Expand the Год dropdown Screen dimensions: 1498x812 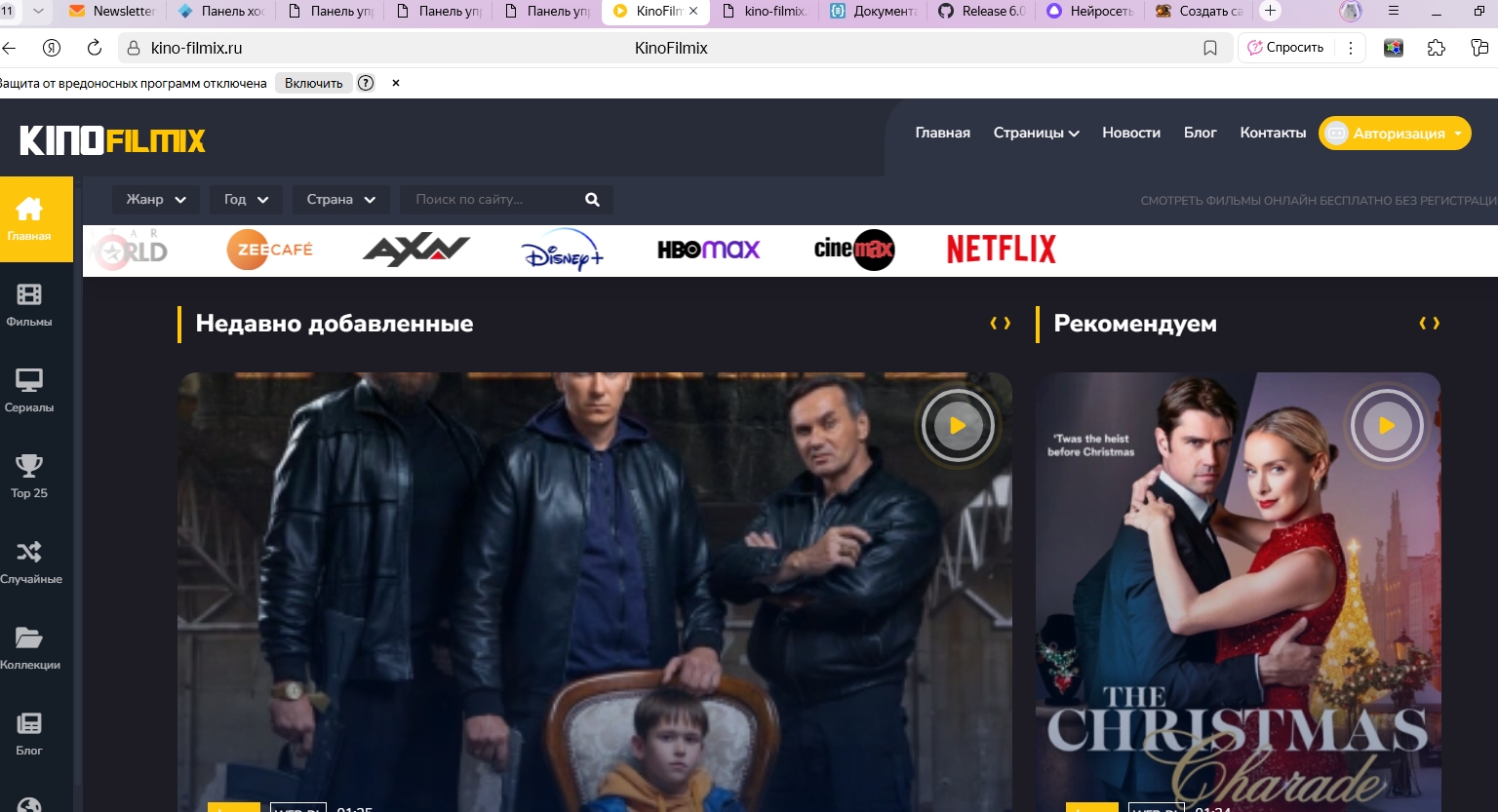[x=246, y=200]
